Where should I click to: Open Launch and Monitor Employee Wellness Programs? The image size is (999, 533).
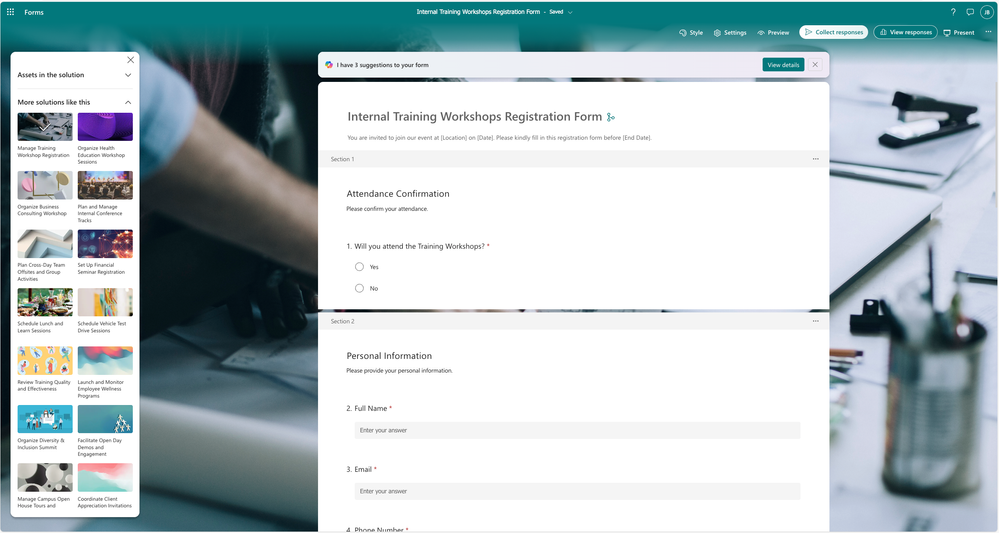[x=105, y=373]
